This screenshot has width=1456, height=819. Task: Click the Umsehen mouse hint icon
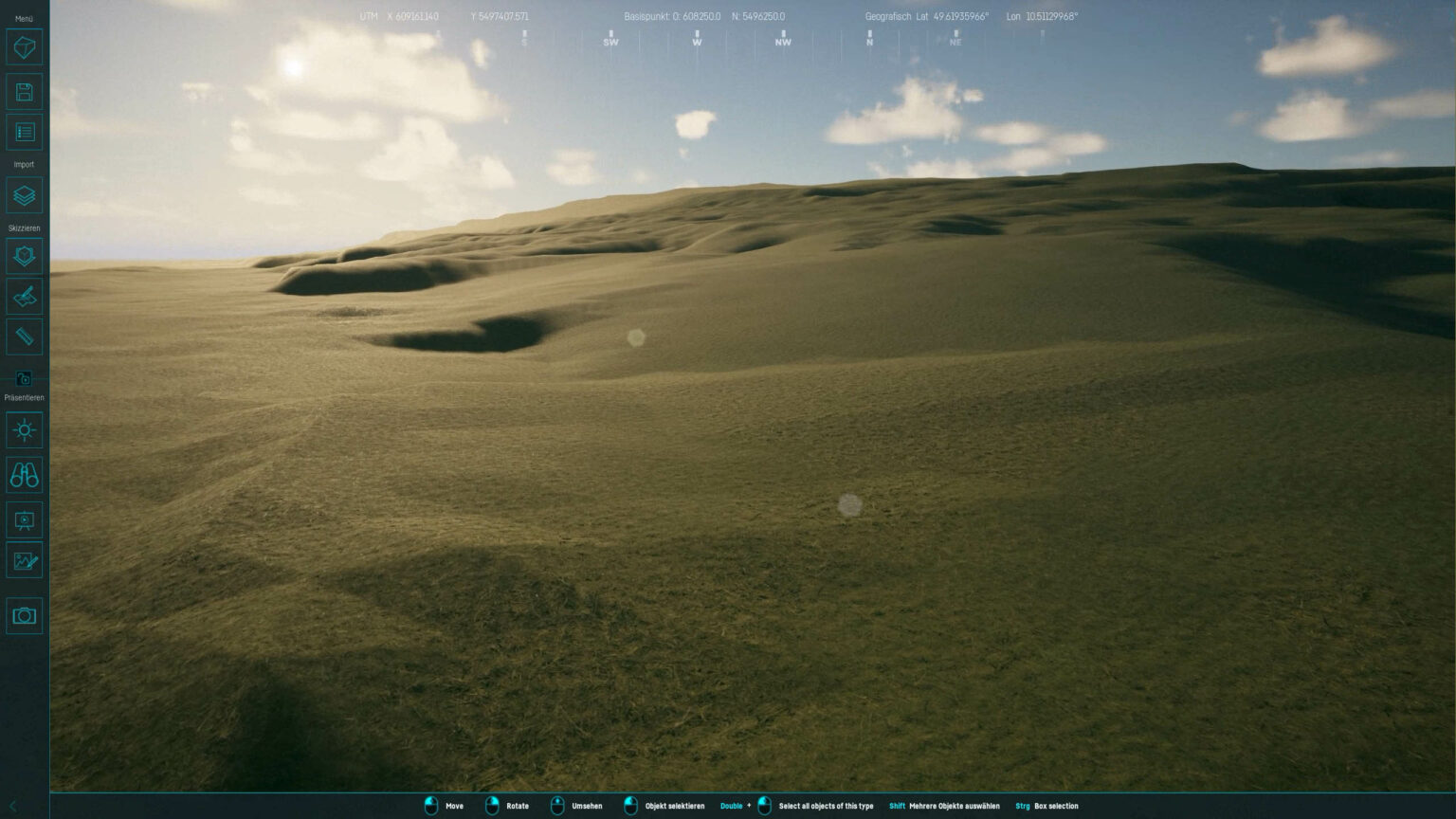[x=557, y=806]
